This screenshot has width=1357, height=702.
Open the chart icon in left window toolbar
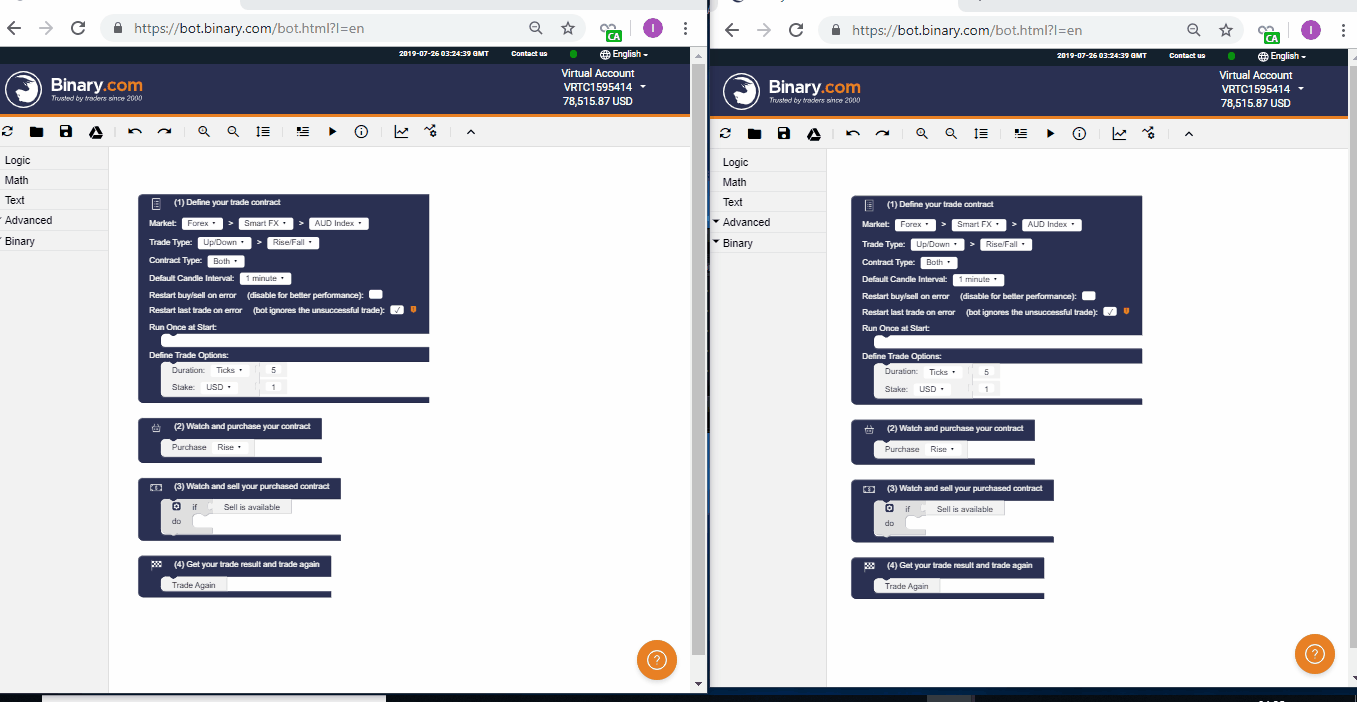(401, 132)
